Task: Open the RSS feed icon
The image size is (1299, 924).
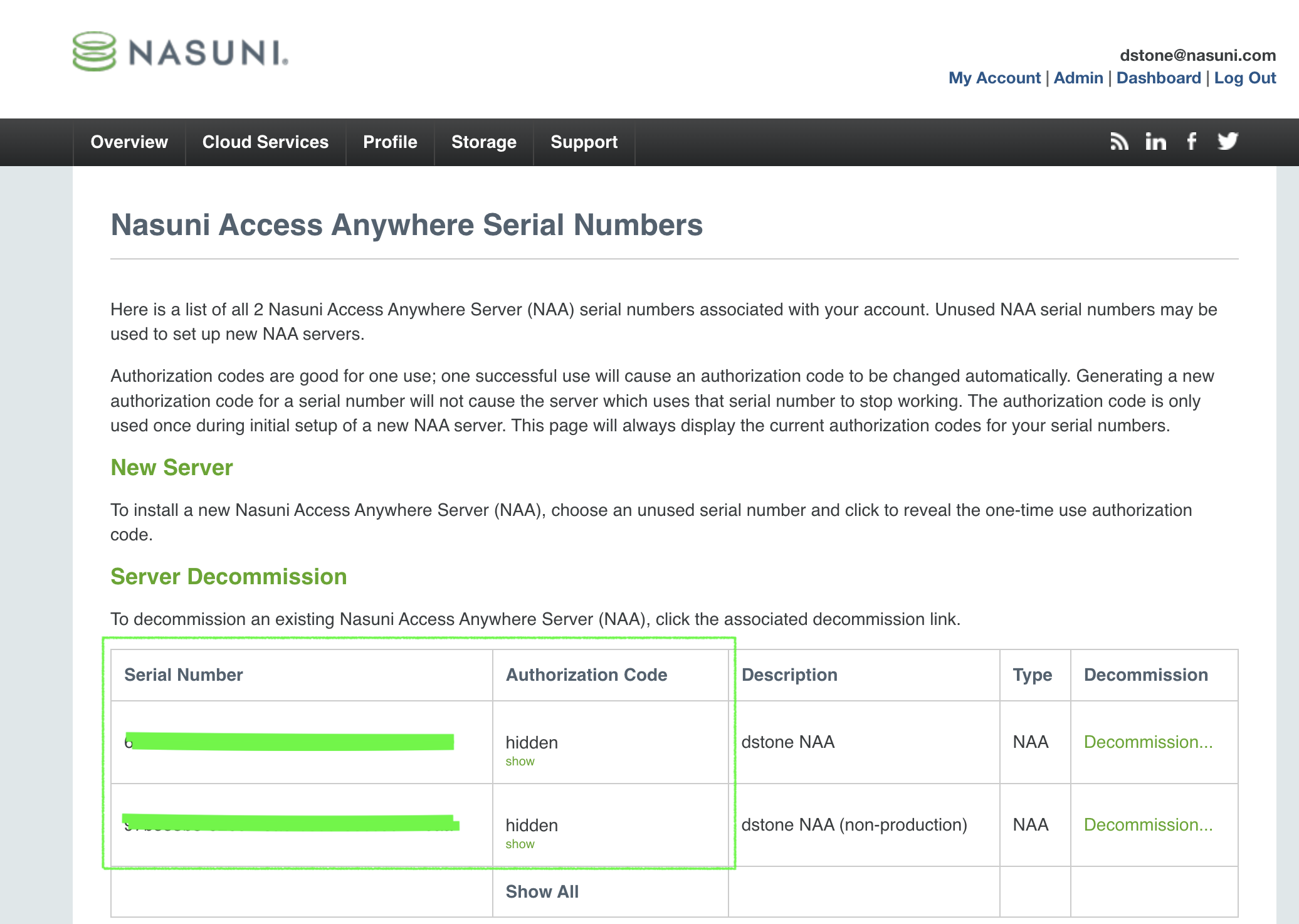Action: [1119, 142]
